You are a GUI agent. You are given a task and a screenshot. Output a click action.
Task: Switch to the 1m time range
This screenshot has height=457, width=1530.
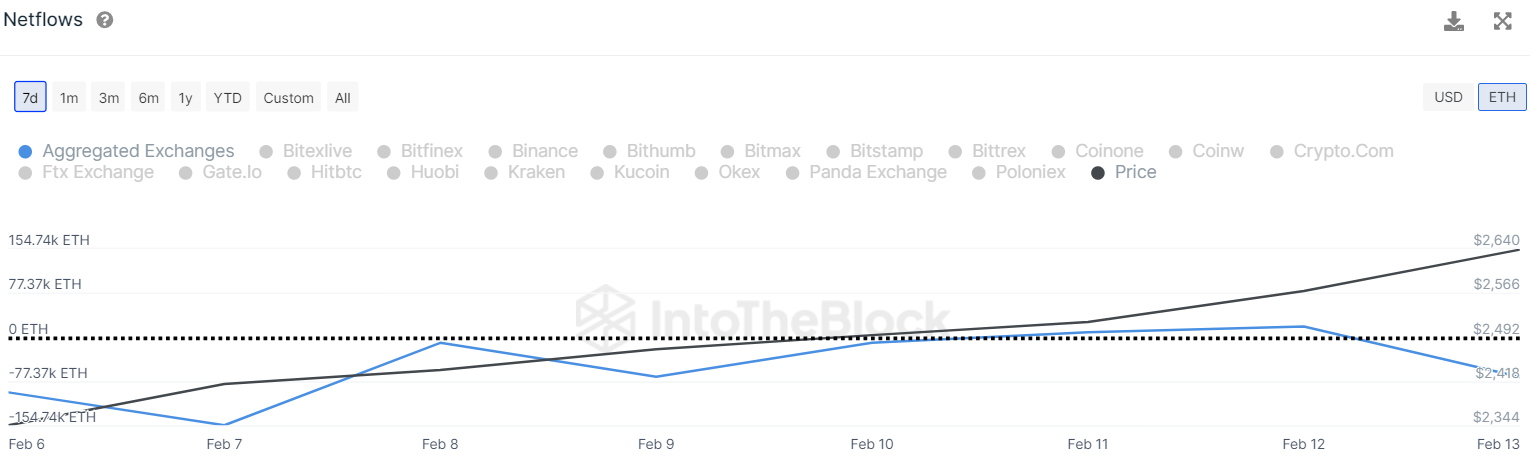click(69, 97)
